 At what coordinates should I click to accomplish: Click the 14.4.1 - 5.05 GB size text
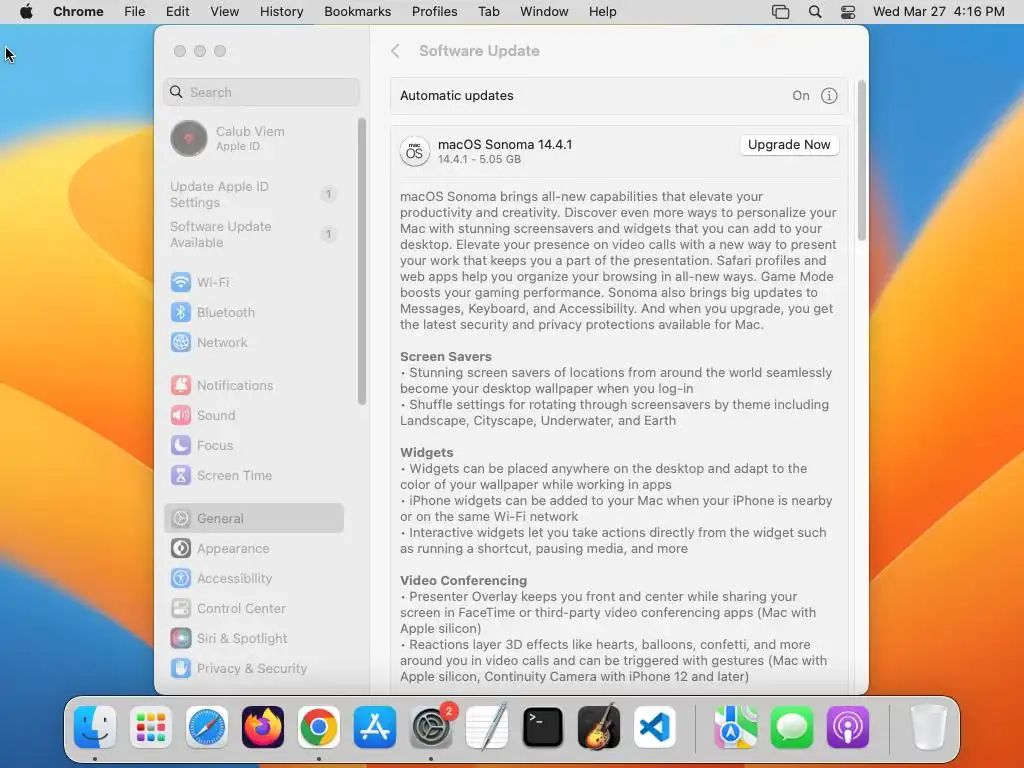click(479, 159)
